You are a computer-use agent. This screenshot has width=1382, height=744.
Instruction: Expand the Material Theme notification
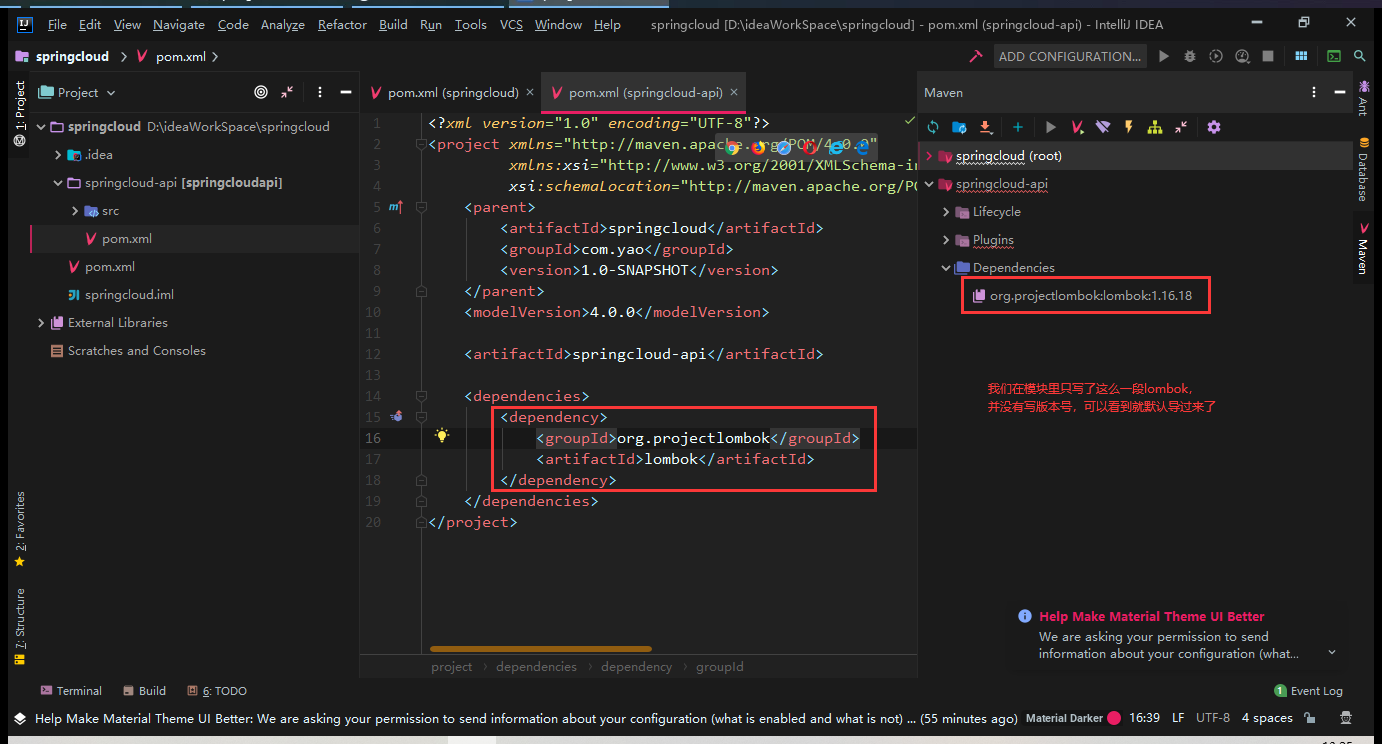[1331, 653]
